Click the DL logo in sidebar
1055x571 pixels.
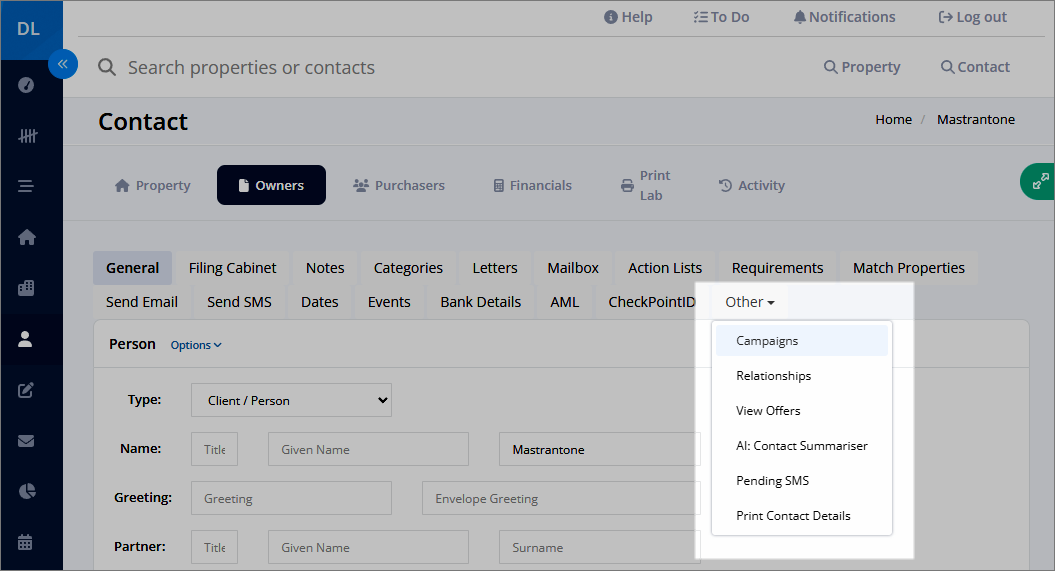click(x=28, y=30)
